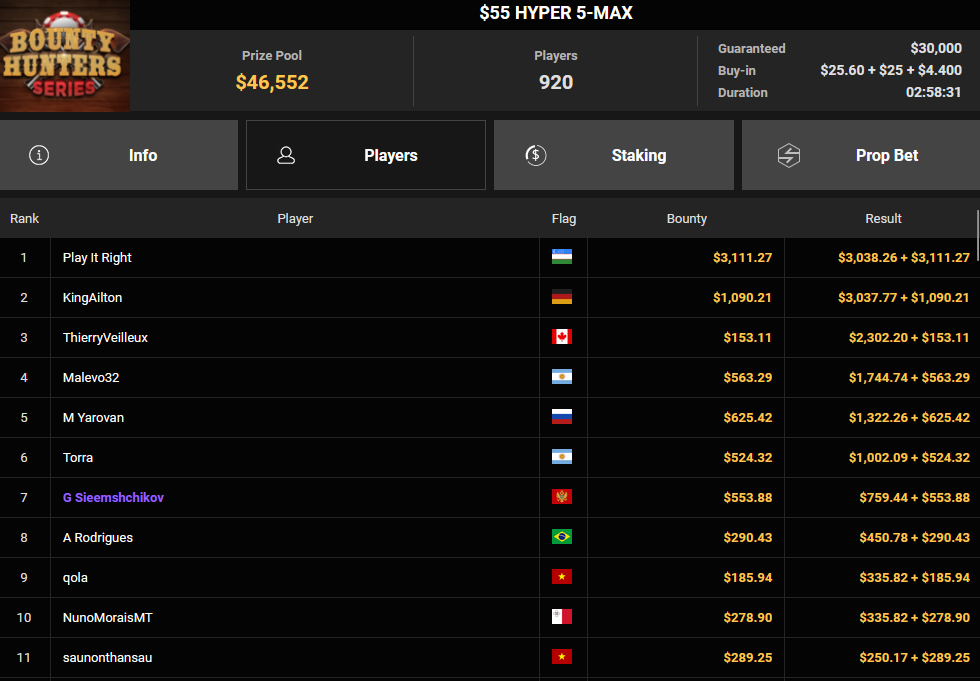Sort by the Bounty column header
980x681 pixels.
tap(686, 218)
